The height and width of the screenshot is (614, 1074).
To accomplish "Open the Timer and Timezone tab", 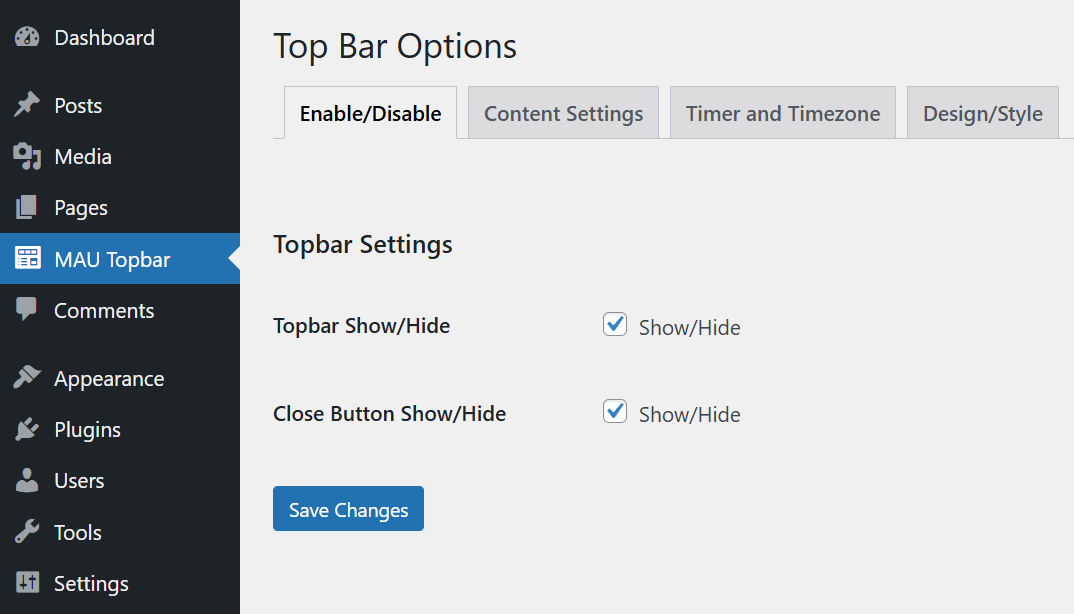I will [783, 113].
